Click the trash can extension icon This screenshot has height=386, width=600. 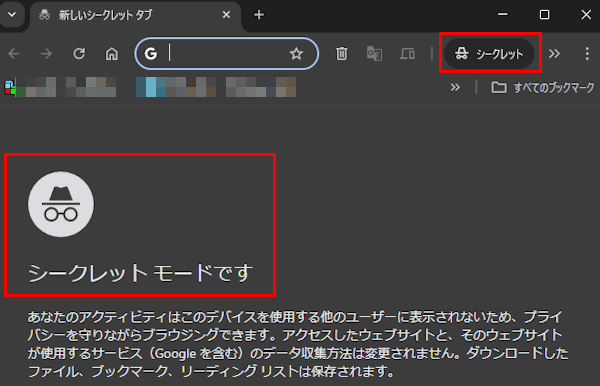tap(342, 54)
